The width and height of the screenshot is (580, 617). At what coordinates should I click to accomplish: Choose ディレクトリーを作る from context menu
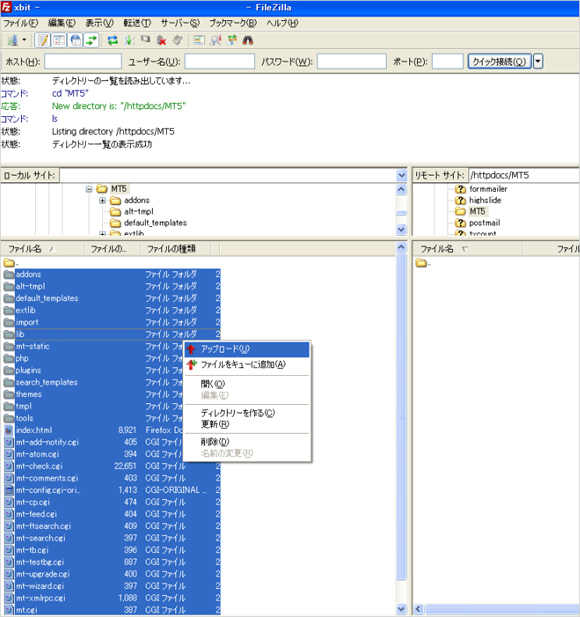pos(247,413)
